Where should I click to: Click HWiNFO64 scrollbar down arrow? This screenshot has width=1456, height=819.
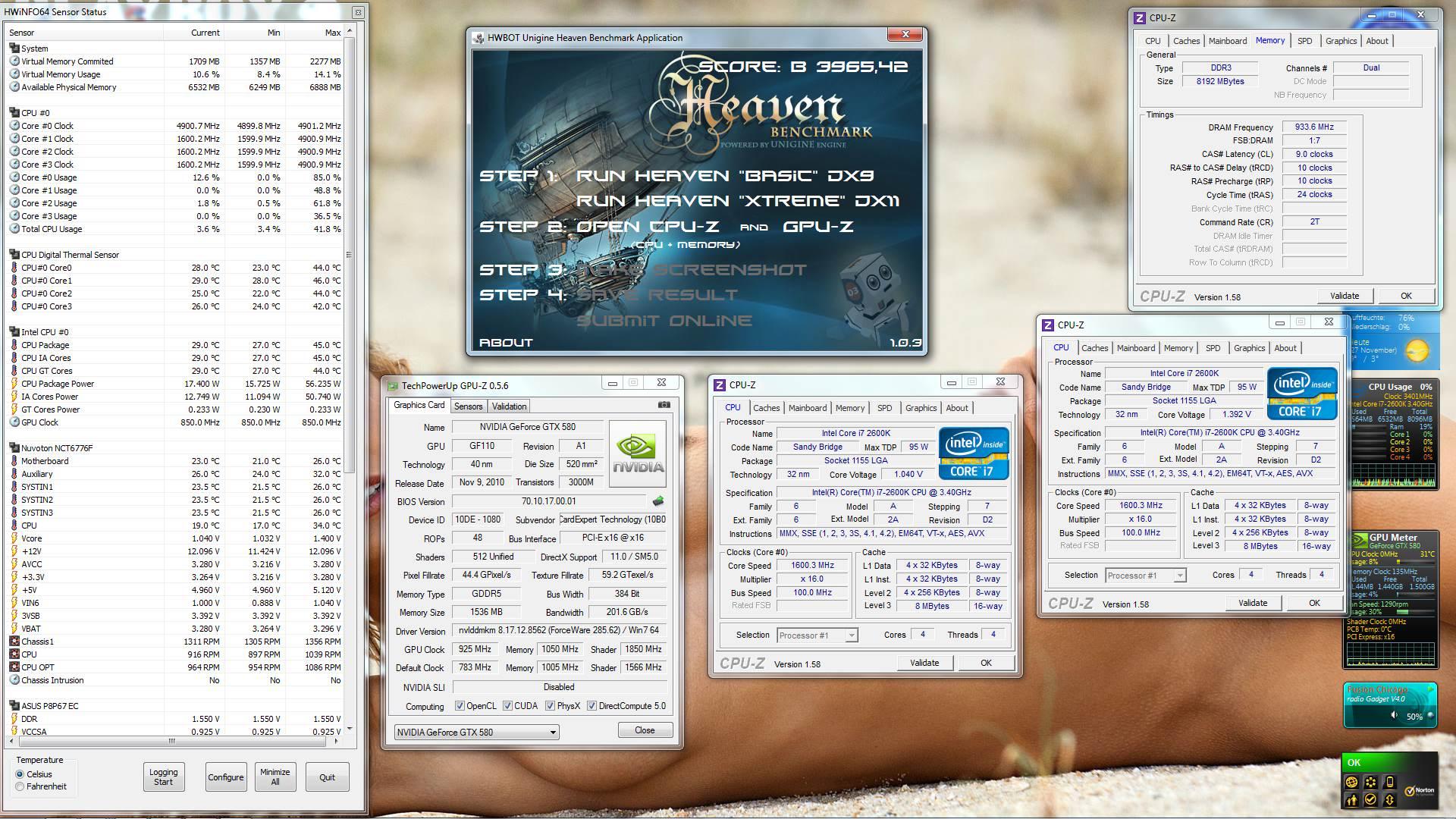coord(350,729)
